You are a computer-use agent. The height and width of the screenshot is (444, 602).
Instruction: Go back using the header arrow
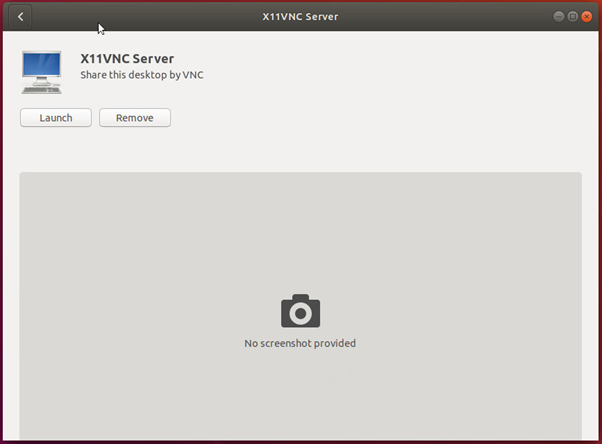coord(20,17)
